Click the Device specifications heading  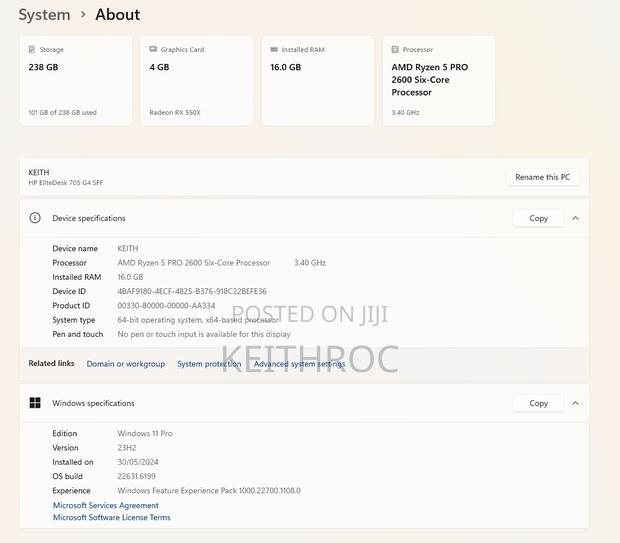[89, 218]
